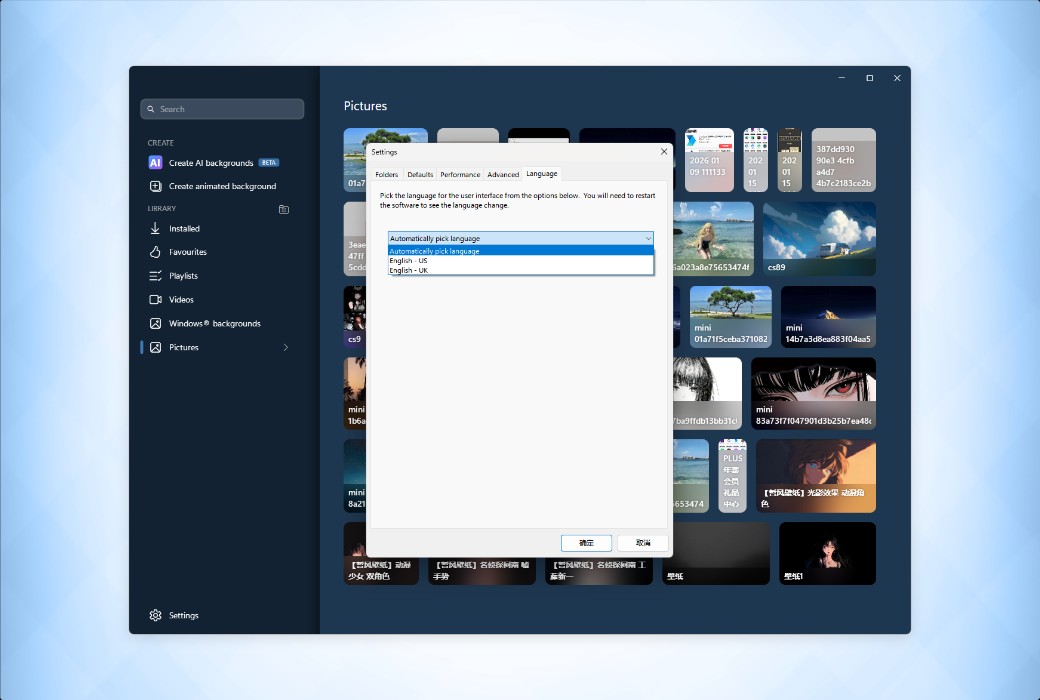Click the Pictures icon in the sidebar
Screen dimensions: 1040x700
pyautogui.click(x=155, y=348)
